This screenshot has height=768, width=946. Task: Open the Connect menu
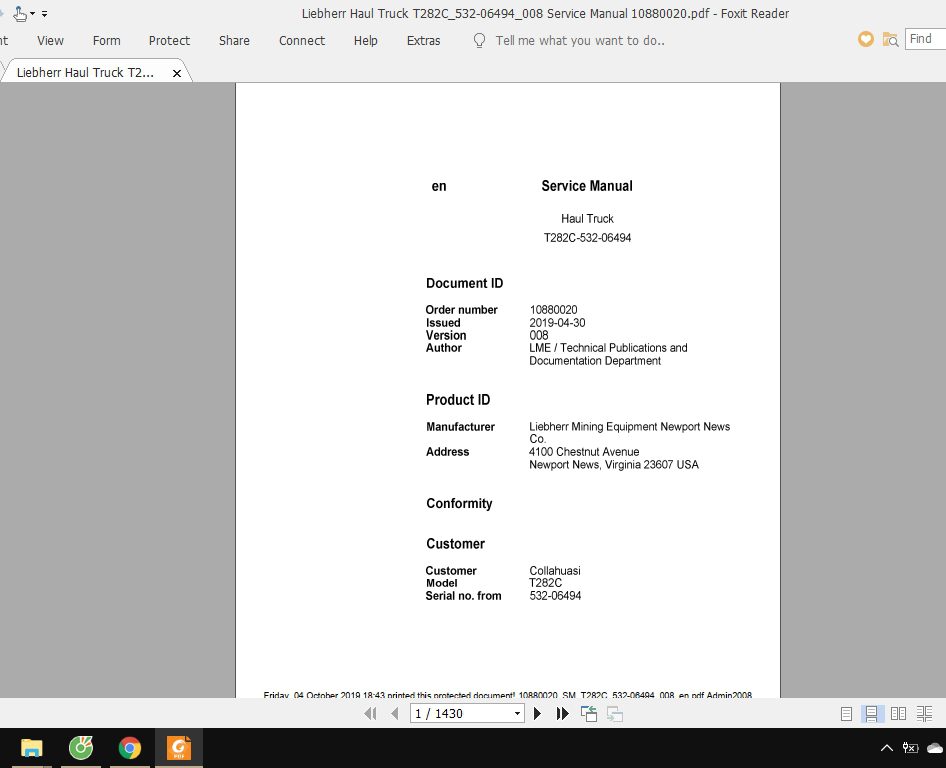coord(301,41)
